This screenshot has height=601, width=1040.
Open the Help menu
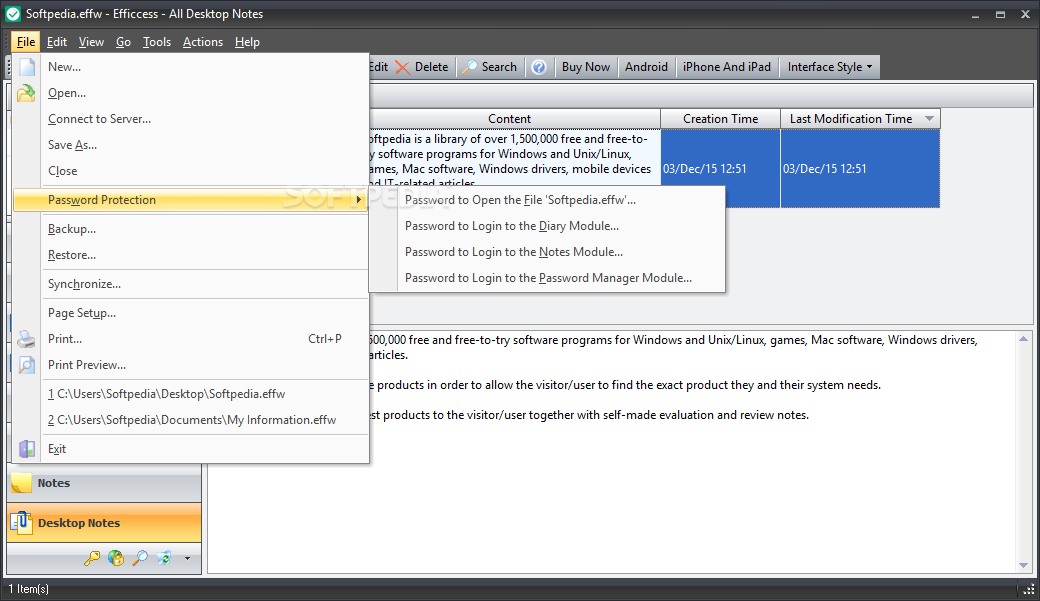pyautogui.click(x=247, y=42)
